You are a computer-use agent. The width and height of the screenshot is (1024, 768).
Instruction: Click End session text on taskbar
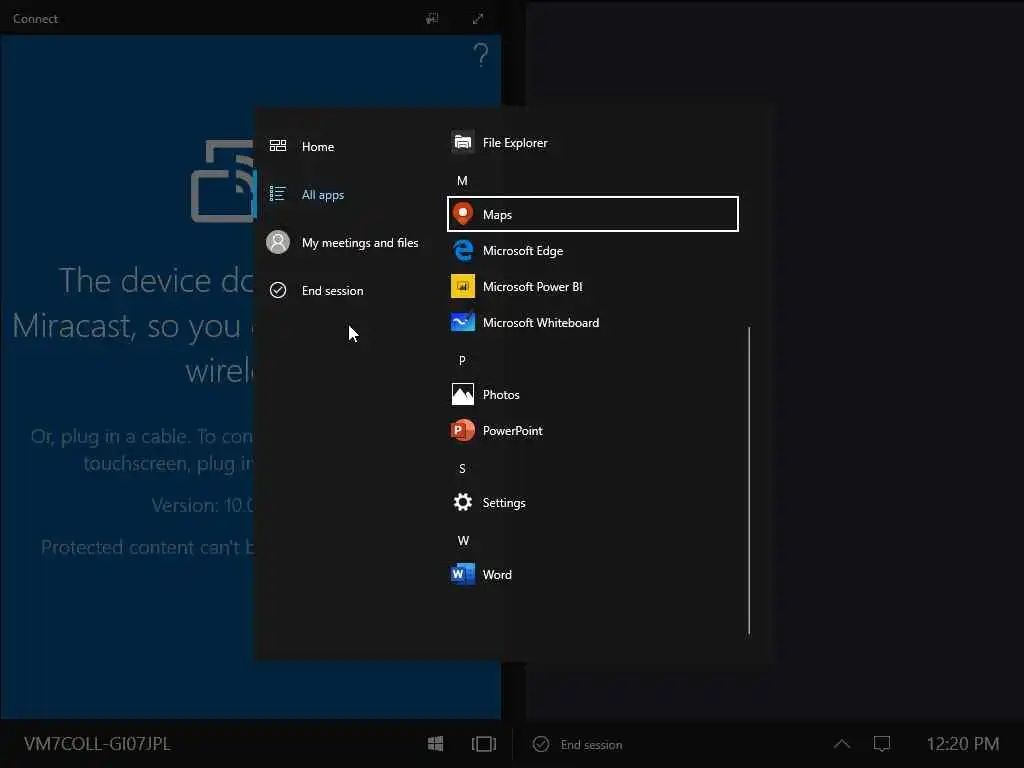(591, 744)
